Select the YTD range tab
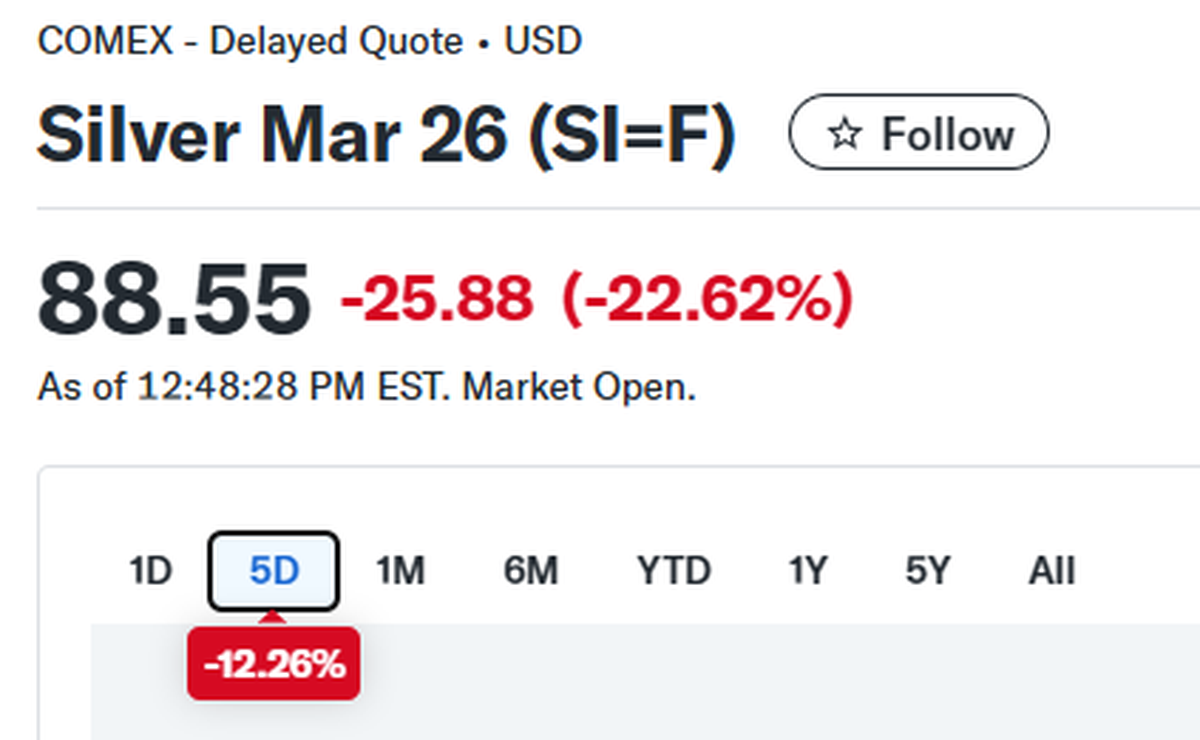The image size is (1200, 740). (x=674, y=571)
